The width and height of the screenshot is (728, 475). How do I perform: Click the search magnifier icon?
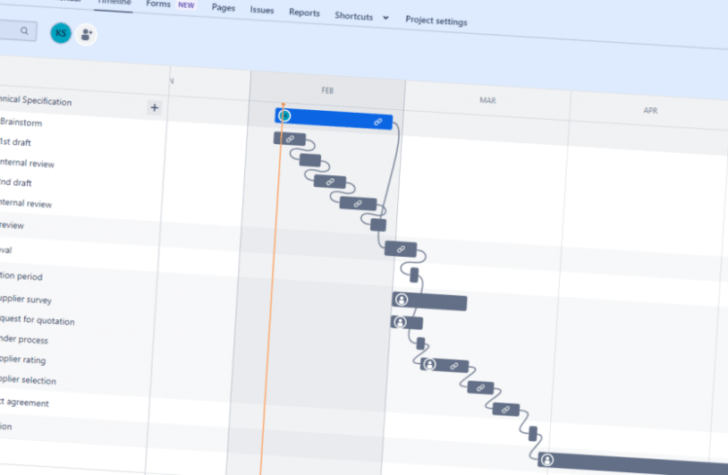click(x=24, y=31)
